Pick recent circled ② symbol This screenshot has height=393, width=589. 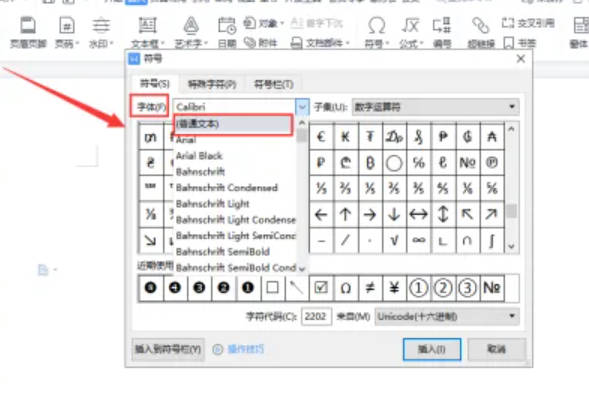(443, 288)
